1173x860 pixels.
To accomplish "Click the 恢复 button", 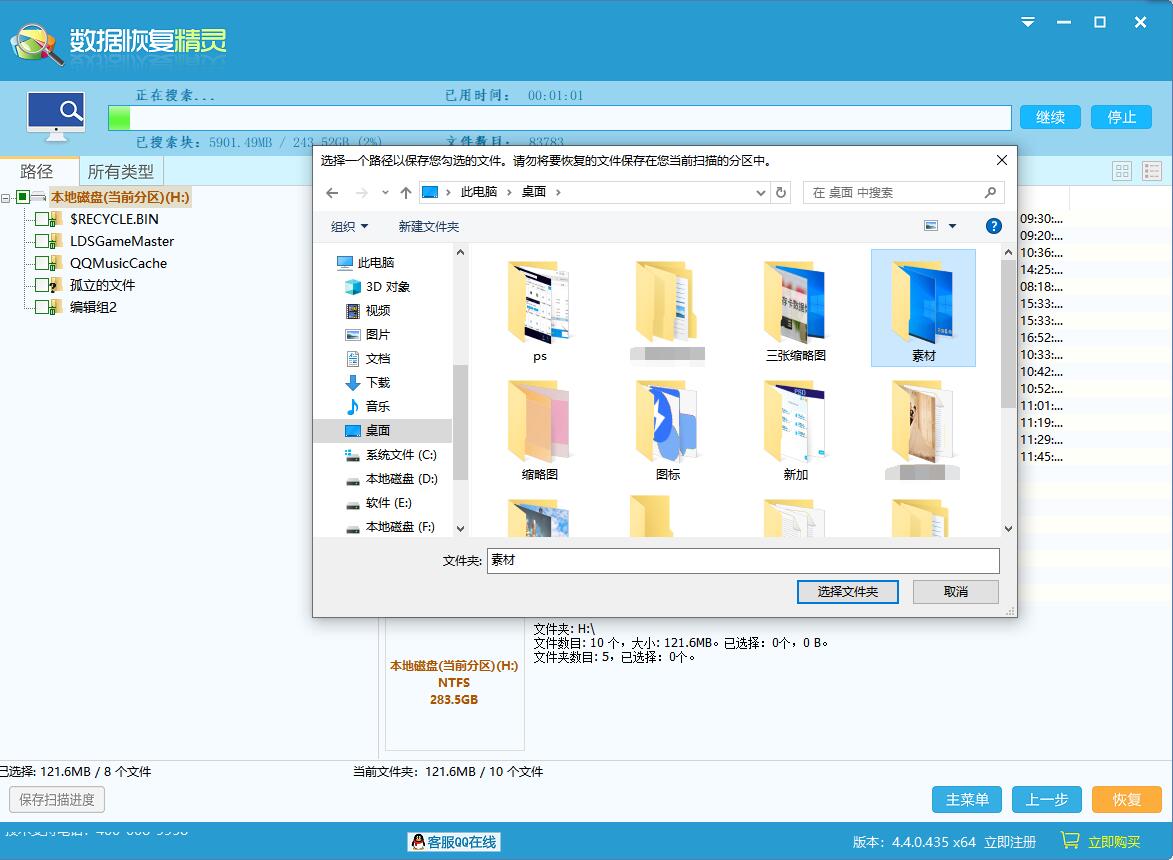I will pyautogui.click(x=1126, y=799).
